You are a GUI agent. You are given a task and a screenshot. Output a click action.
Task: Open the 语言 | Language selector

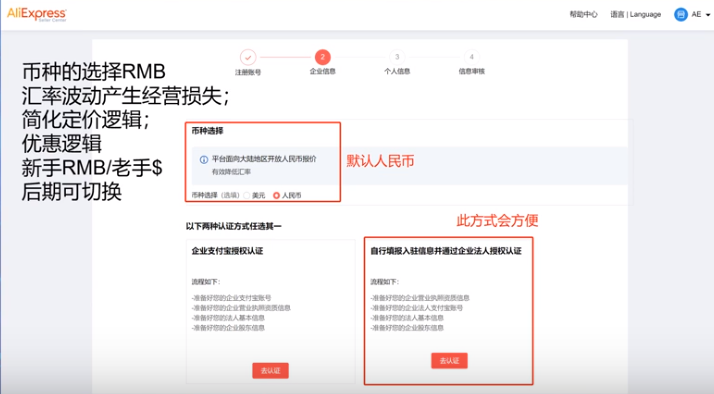point(636,15)
